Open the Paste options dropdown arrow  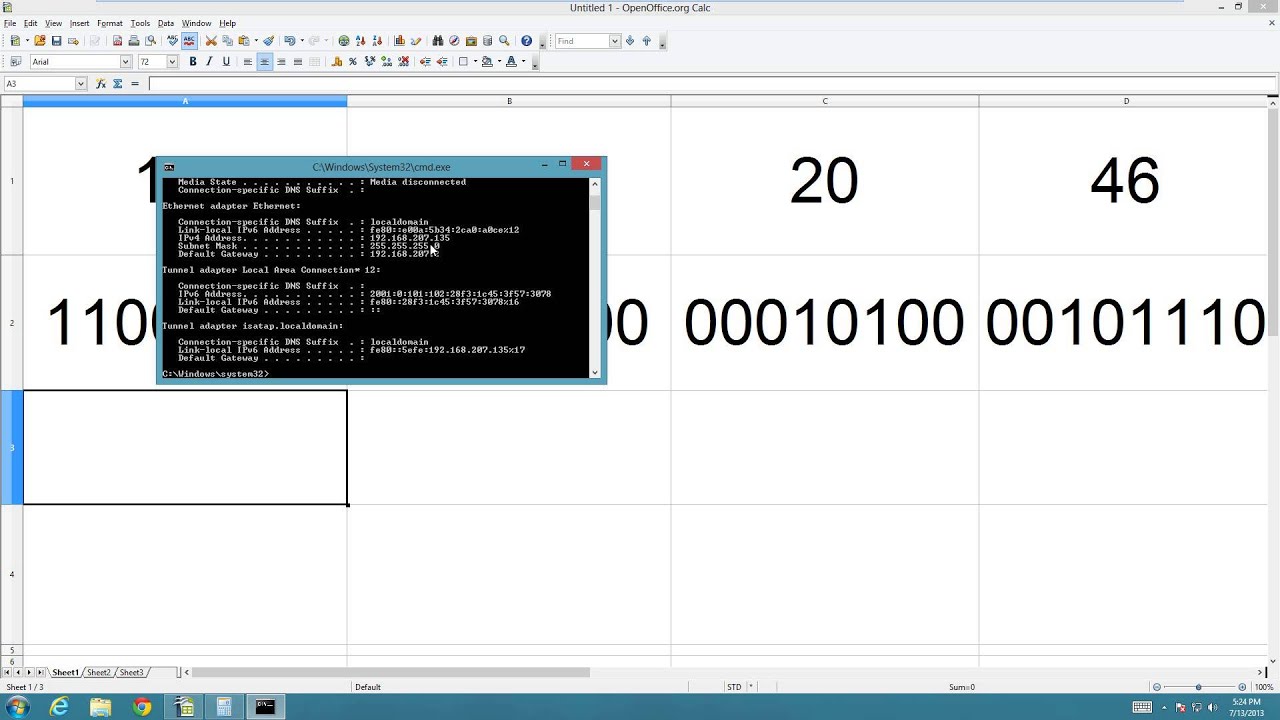pyautogui.click(x=256, y=41)
